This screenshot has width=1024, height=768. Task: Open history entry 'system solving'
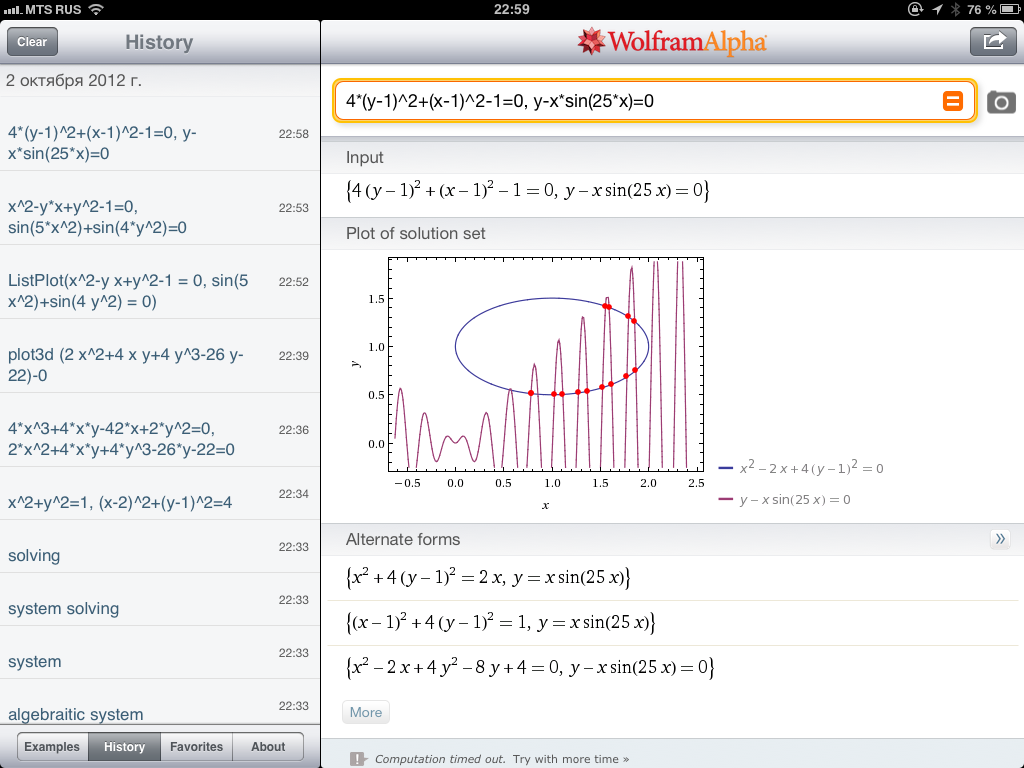(x=63, y=608)
